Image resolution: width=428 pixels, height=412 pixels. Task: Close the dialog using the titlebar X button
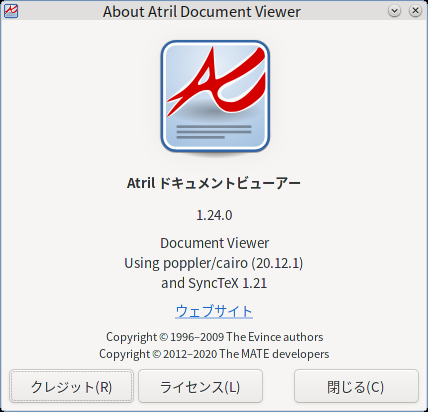[415, 11]
